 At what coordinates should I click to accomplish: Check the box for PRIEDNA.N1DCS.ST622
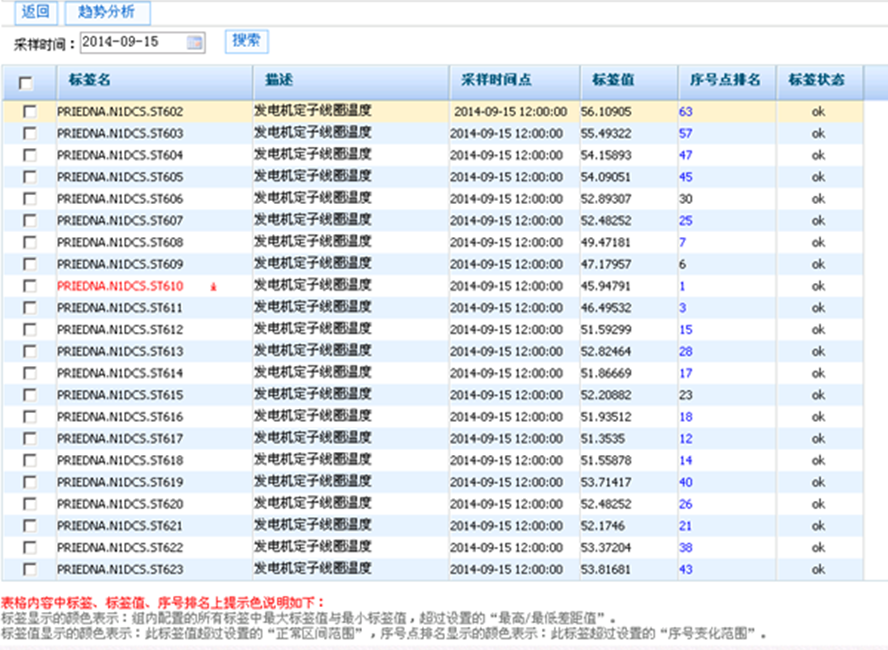(x=29, y=548)
